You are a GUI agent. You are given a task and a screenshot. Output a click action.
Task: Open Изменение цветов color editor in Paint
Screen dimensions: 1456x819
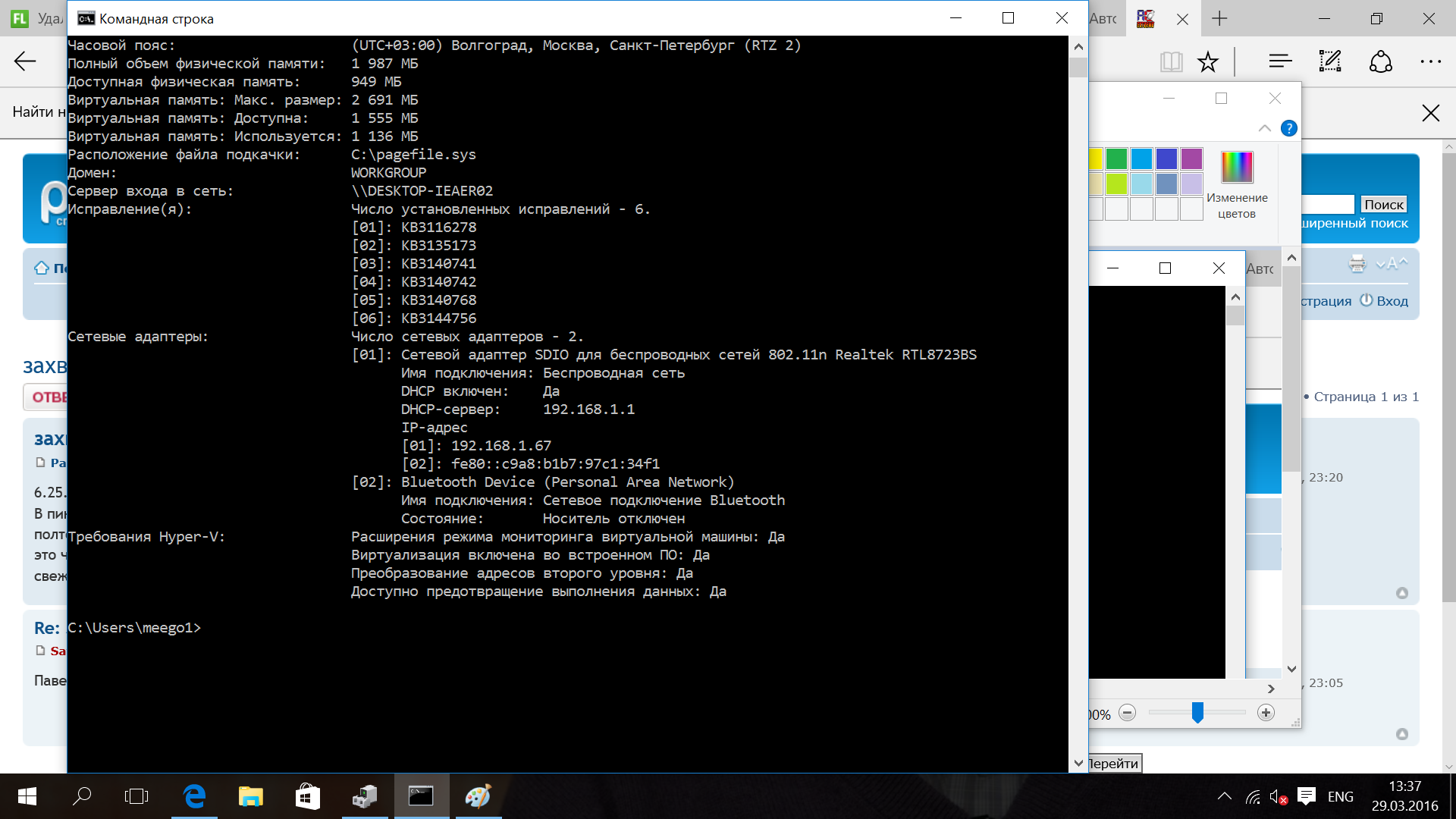pos(1237,186)
